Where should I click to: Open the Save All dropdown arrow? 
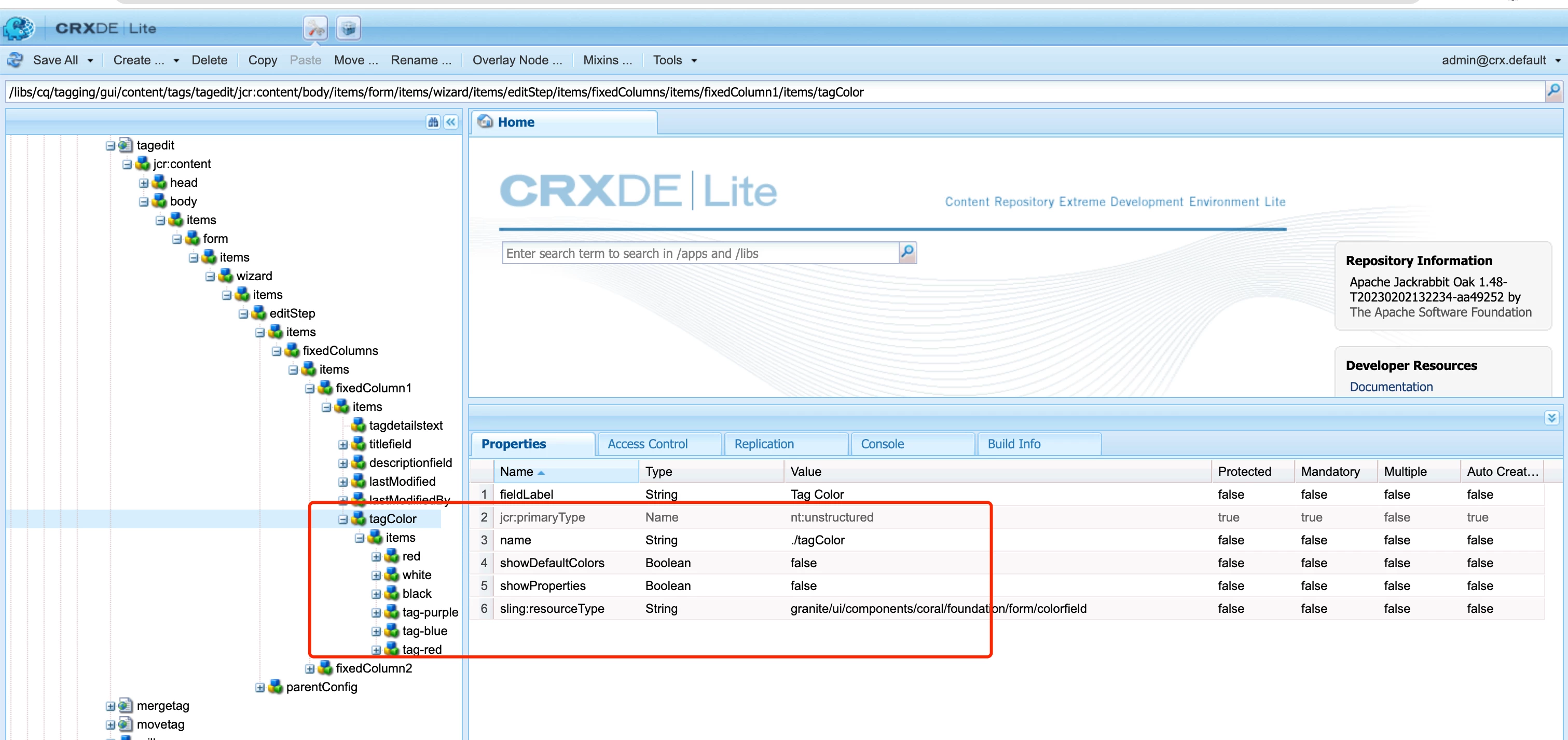pos(90,60)
